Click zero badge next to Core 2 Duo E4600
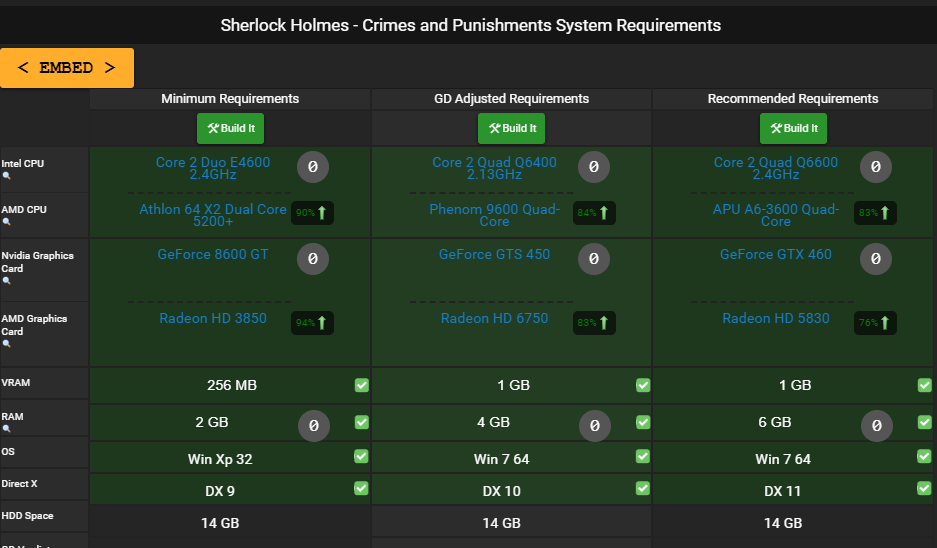The image size is (937, 548). (313, 167)
